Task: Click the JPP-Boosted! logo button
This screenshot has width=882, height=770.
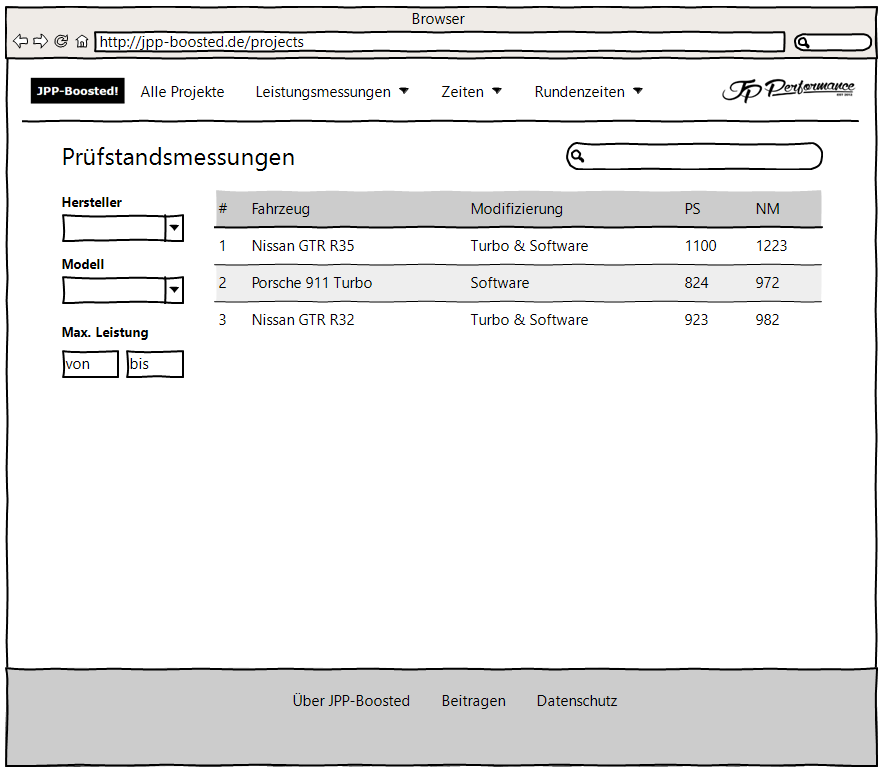Action: click(77, 90)
